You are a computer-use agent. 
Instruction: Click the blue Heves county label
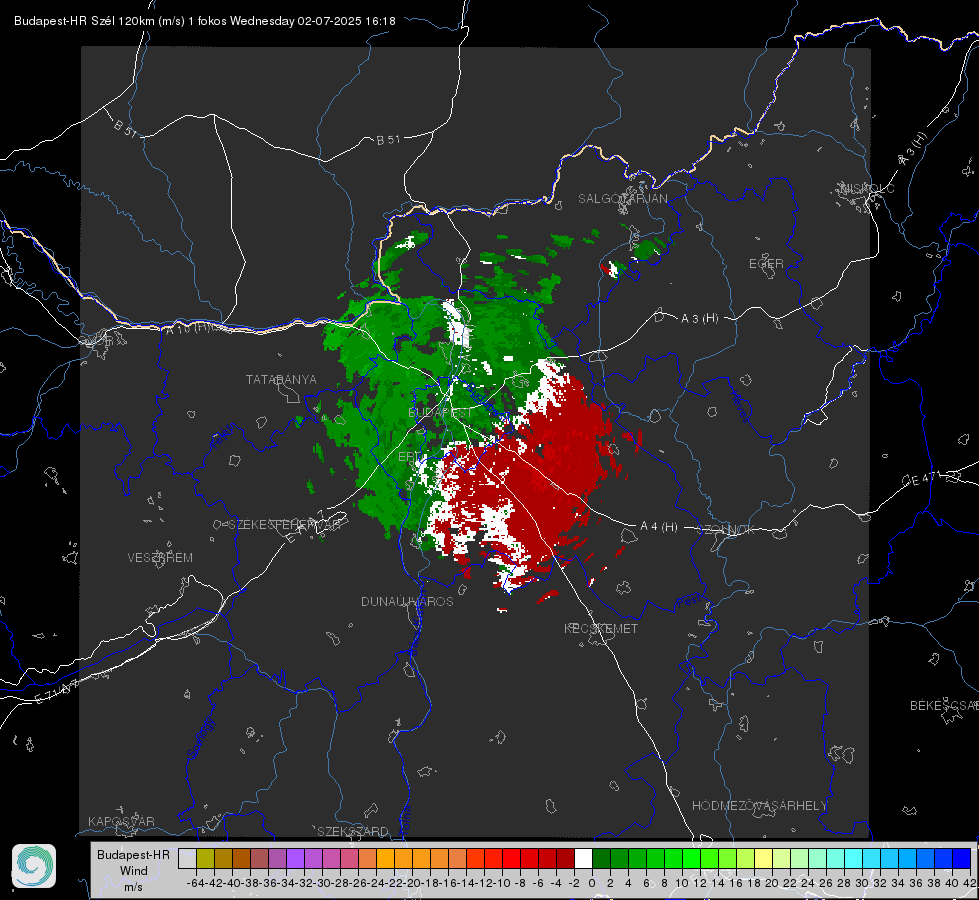click(x=739, y=407)
